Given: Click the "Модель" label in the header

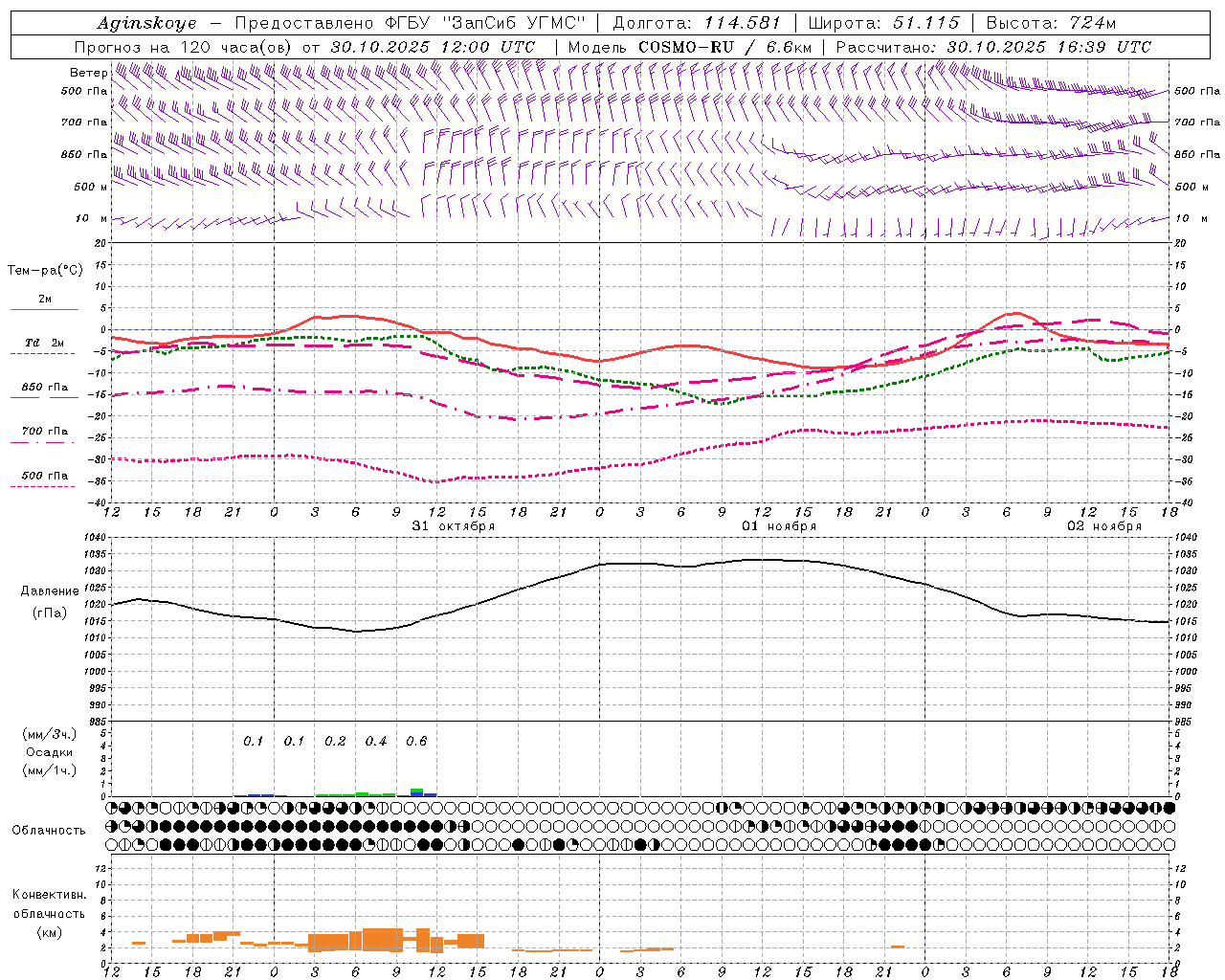Looking at the screenshot, I should coord(597,47).
